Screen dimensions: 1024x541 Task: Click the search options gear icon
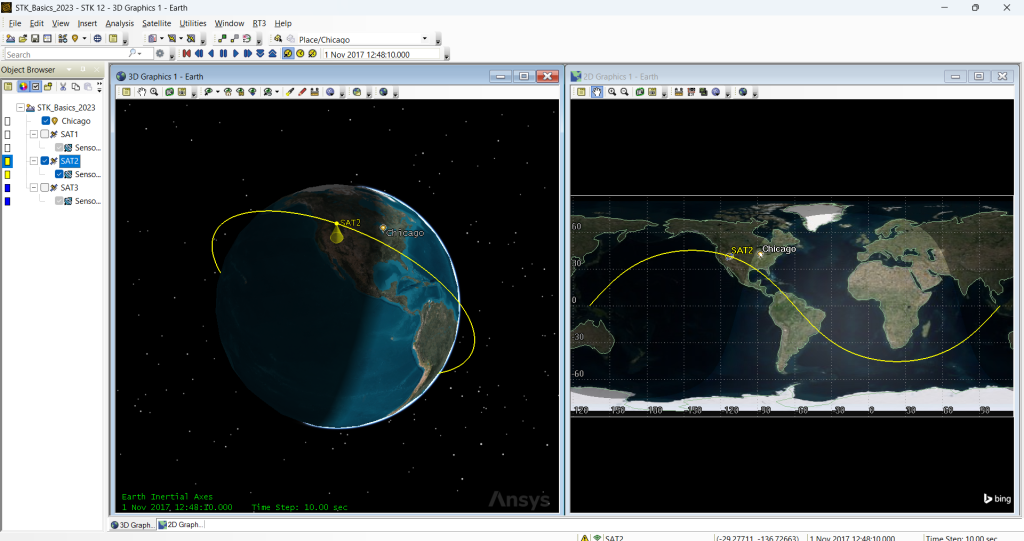point(160,54)
